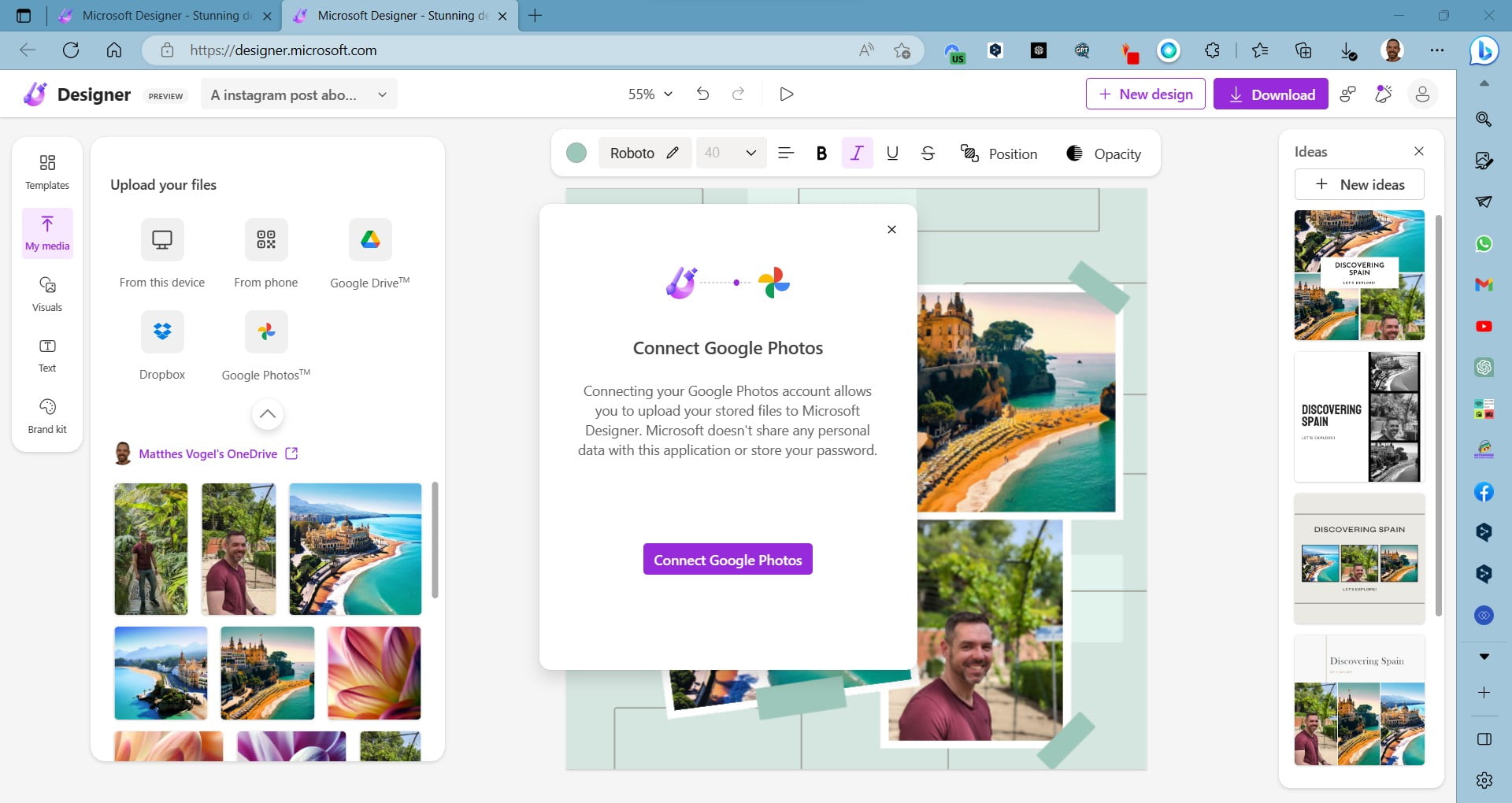
Task: Open Google Photos upload option
Action: coord(266,331)
